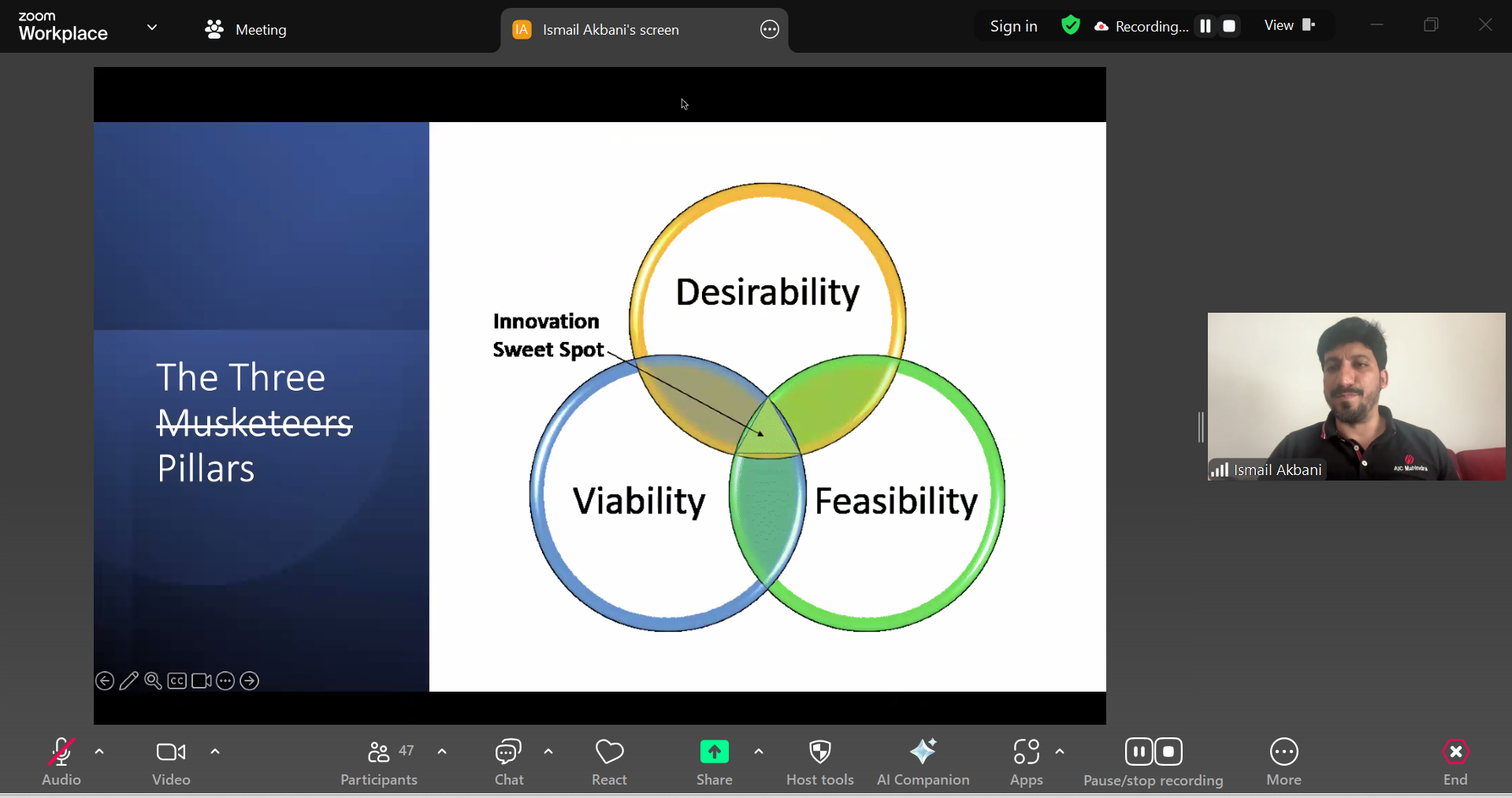
Task: Open Host tools shield
Action: pyautogui.click(x=819, y=761)
